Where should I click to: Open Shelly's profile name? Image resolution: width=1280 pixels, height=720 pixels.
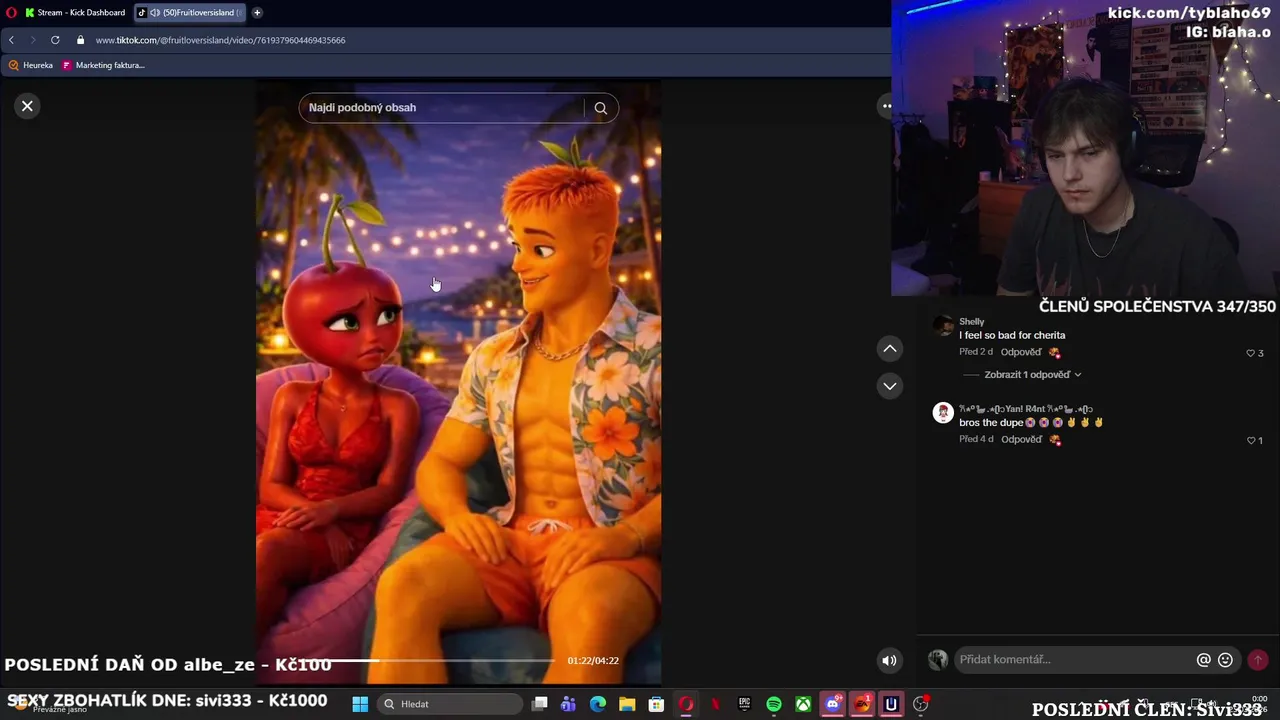point(971,322)
